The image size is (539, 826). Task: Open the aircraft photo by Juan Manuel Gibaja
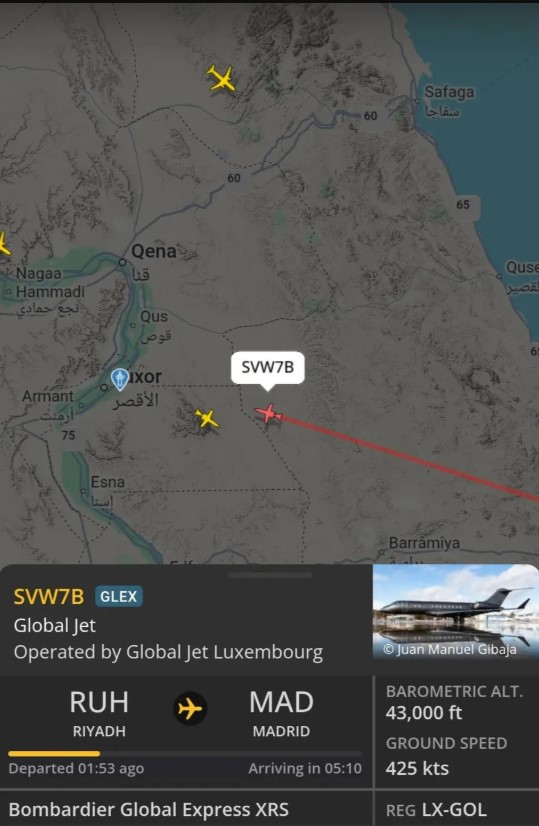pyautogui.click(x=456, y=612)
